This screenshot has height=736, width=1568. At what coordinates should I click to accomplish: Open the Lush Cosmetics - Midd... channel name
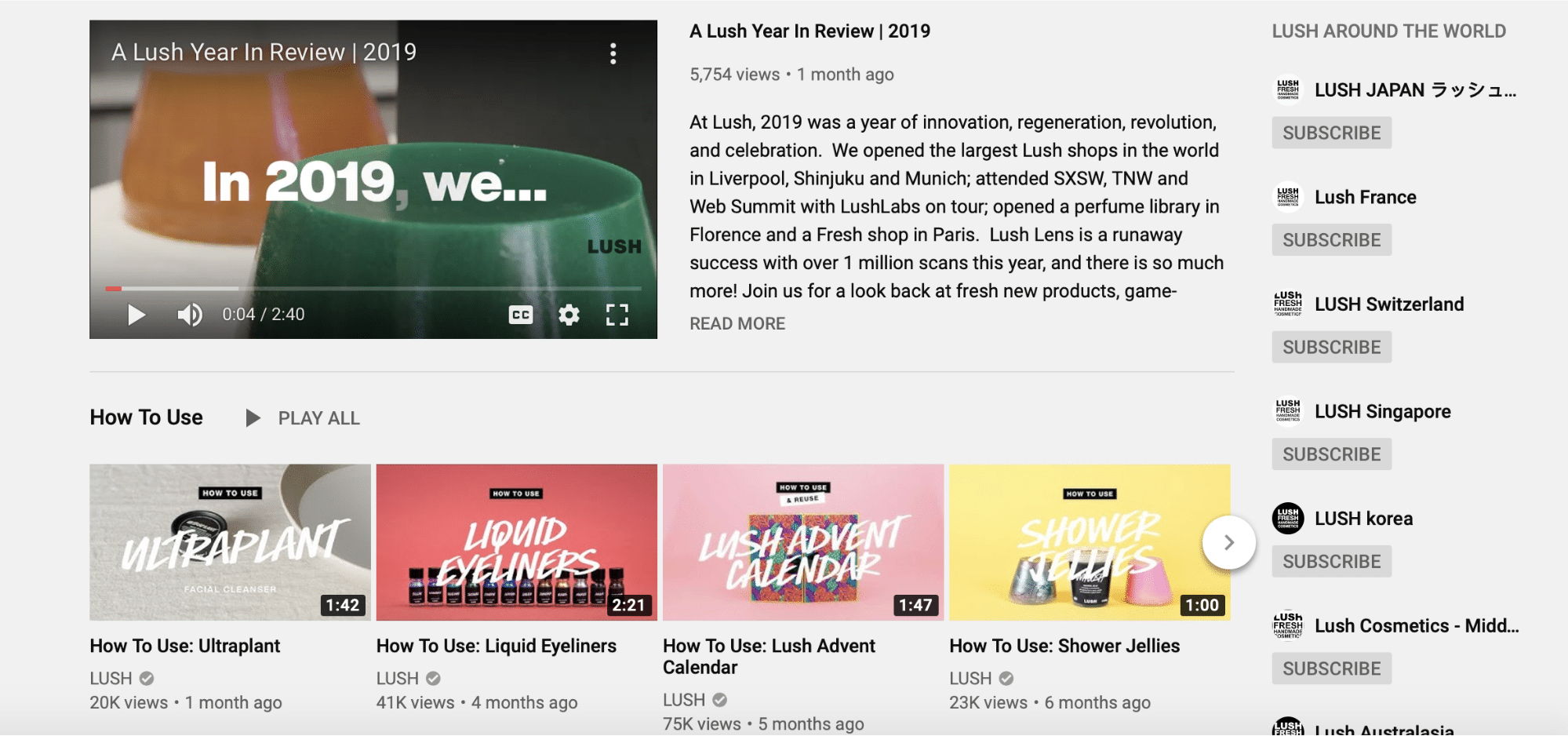coord(1417,625)
